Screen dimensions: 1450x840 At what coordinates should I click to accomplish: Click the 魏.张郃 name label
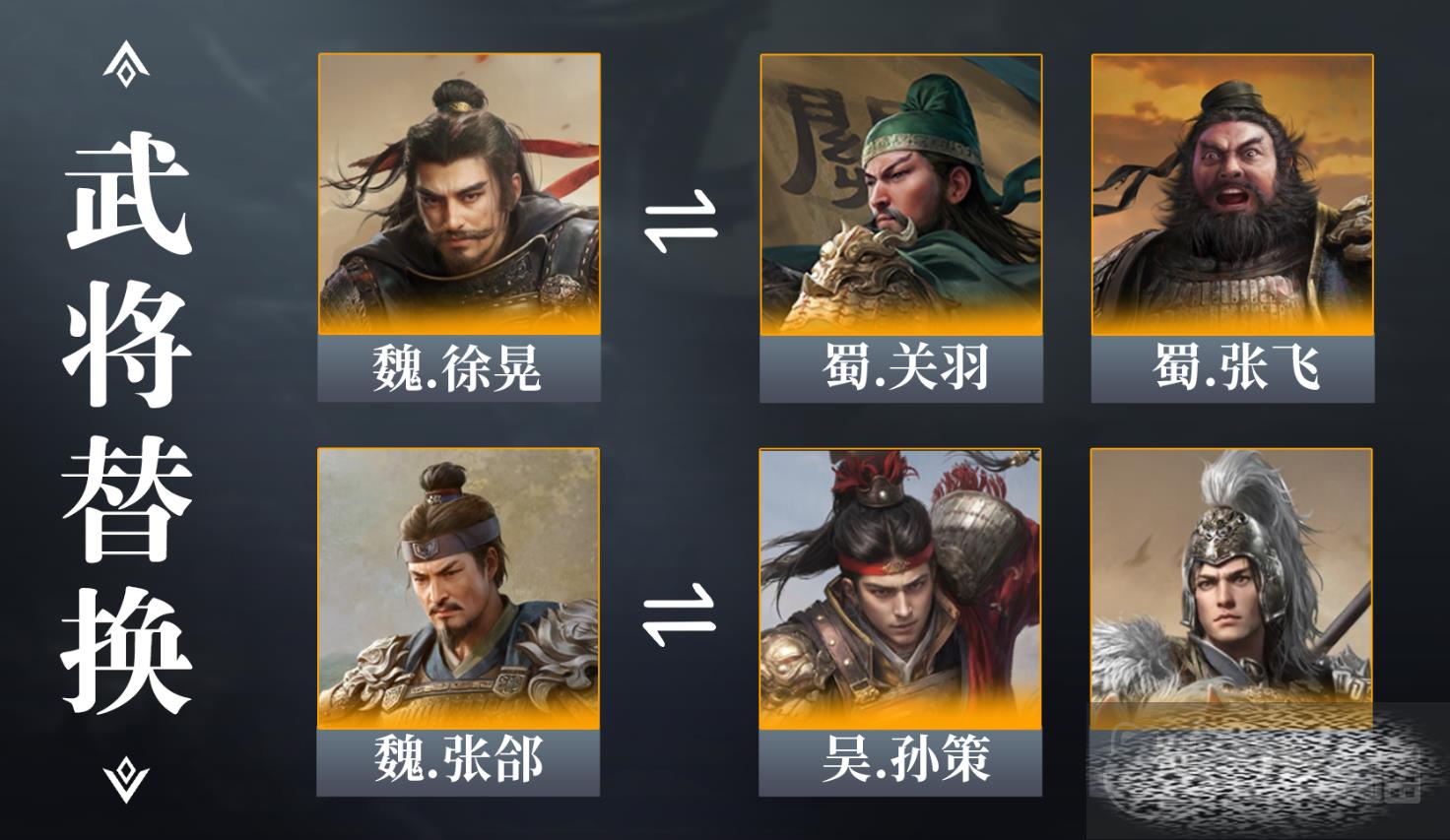[x=458, y=762]
